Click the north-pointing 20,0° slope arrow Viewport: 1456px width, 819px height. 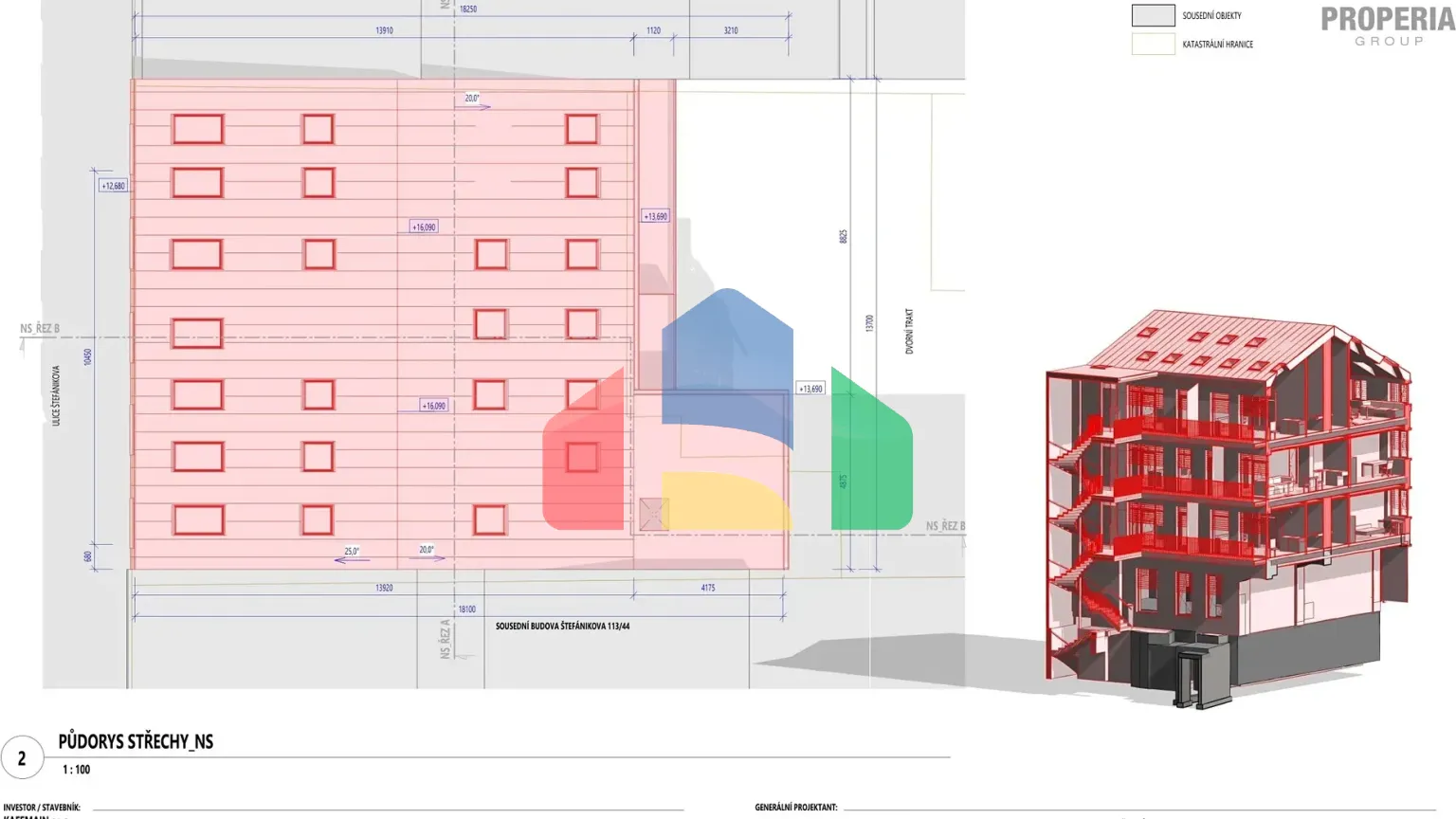pos(472,98)
